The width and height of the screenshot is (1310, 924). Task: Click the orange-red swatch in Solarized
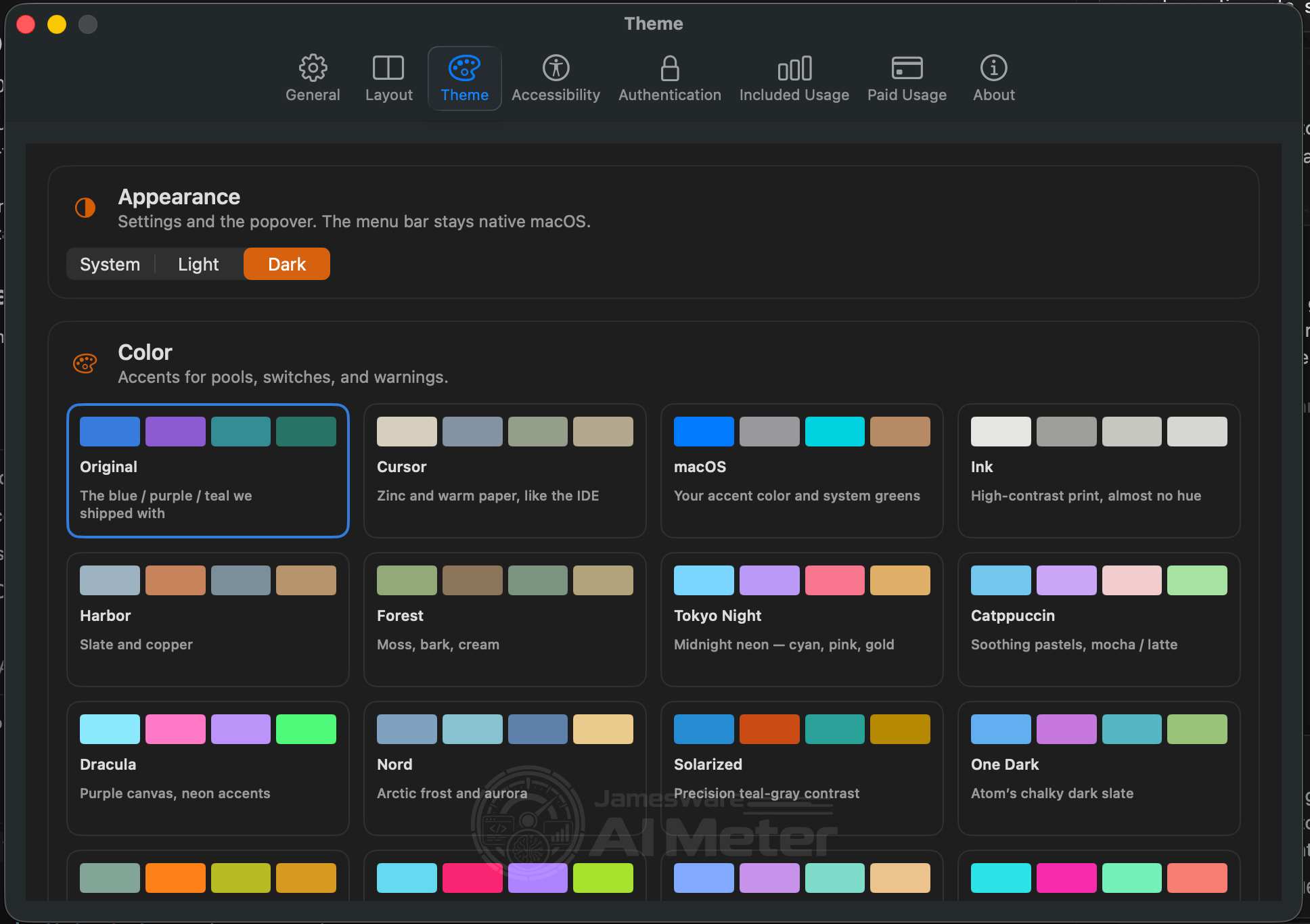coord(769,729)
